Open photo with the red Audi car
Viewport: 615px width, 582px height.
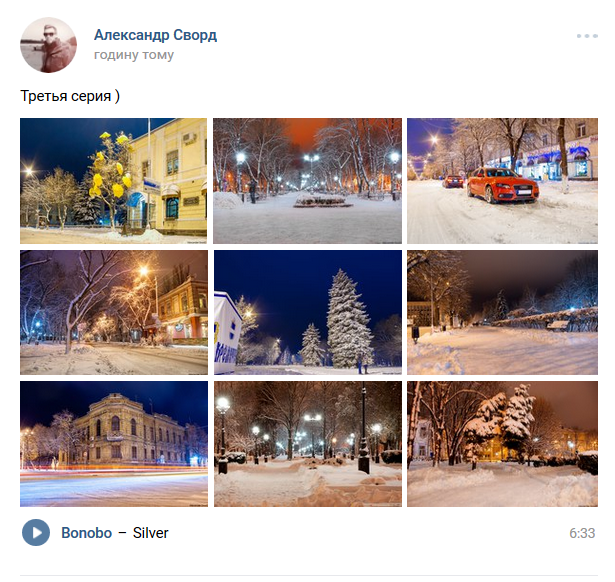(502, 181)
